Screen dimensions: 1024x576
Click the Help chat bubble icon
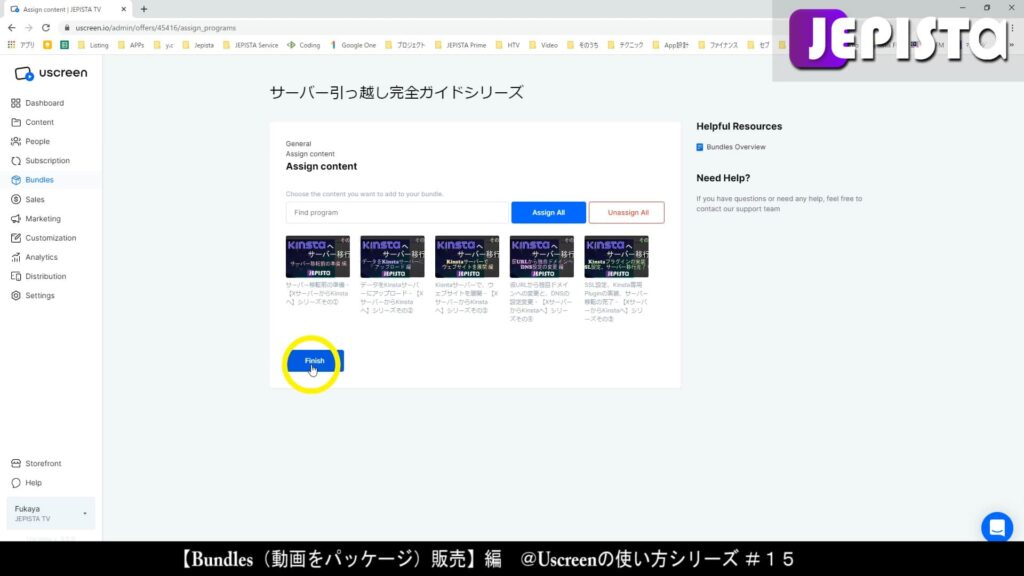point(16,483)
